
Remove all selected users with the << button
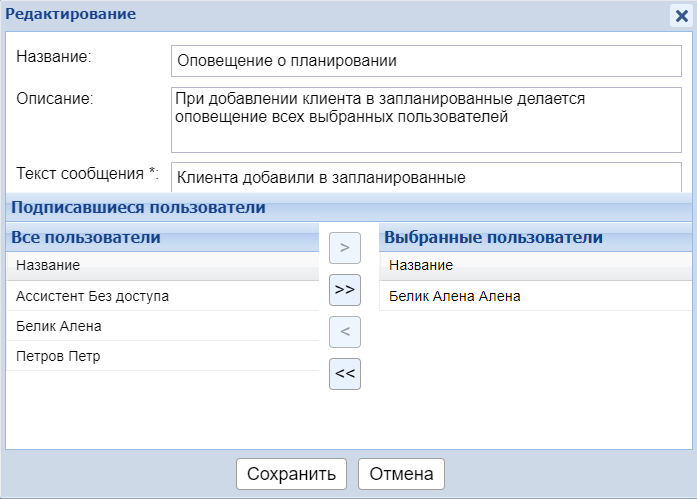pos(344,373)
